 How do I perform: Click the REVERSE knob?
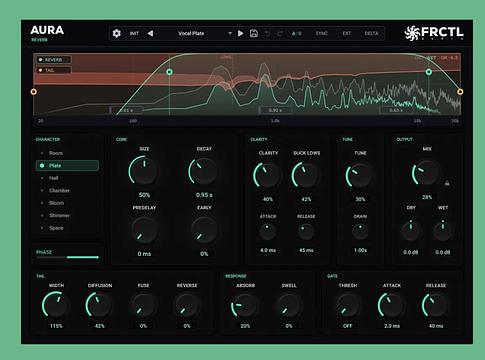(x=187, y=305)
